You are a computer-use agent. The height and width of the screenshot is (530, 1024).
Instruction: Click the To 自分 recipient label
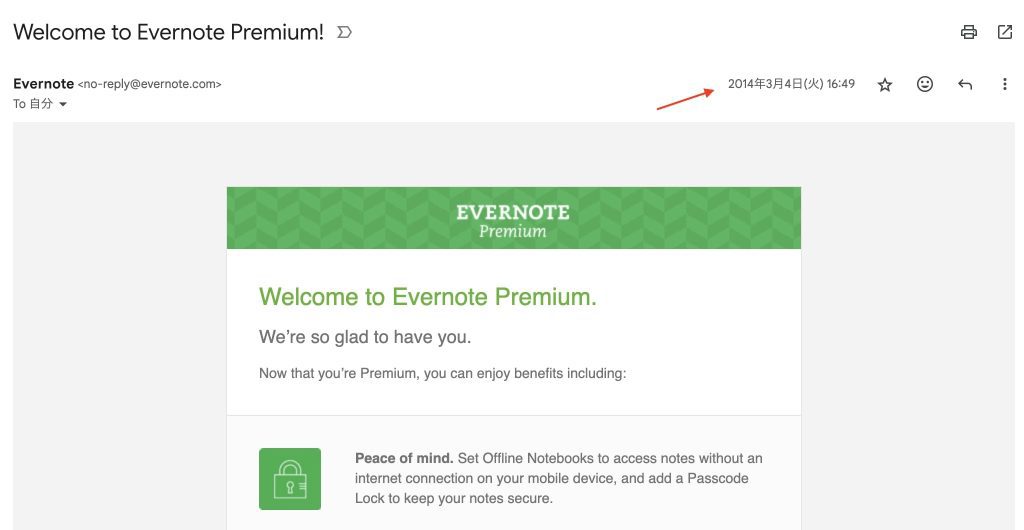33,104
